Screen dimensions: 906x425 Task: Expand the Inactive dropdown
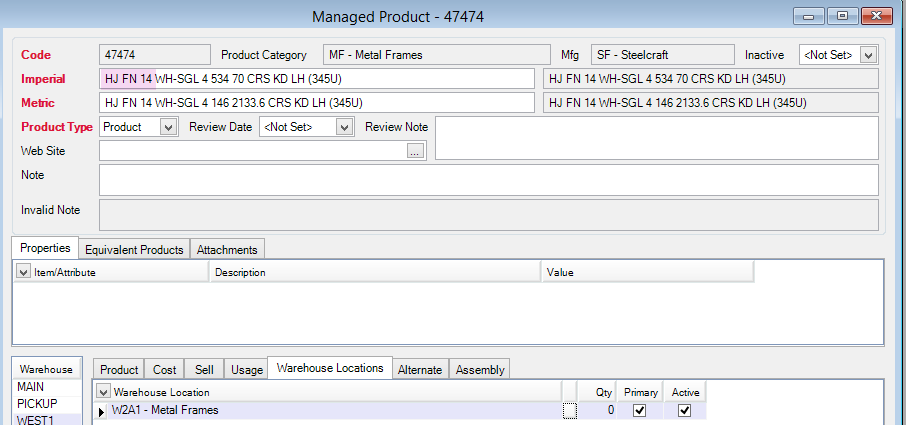pos(867,55)
